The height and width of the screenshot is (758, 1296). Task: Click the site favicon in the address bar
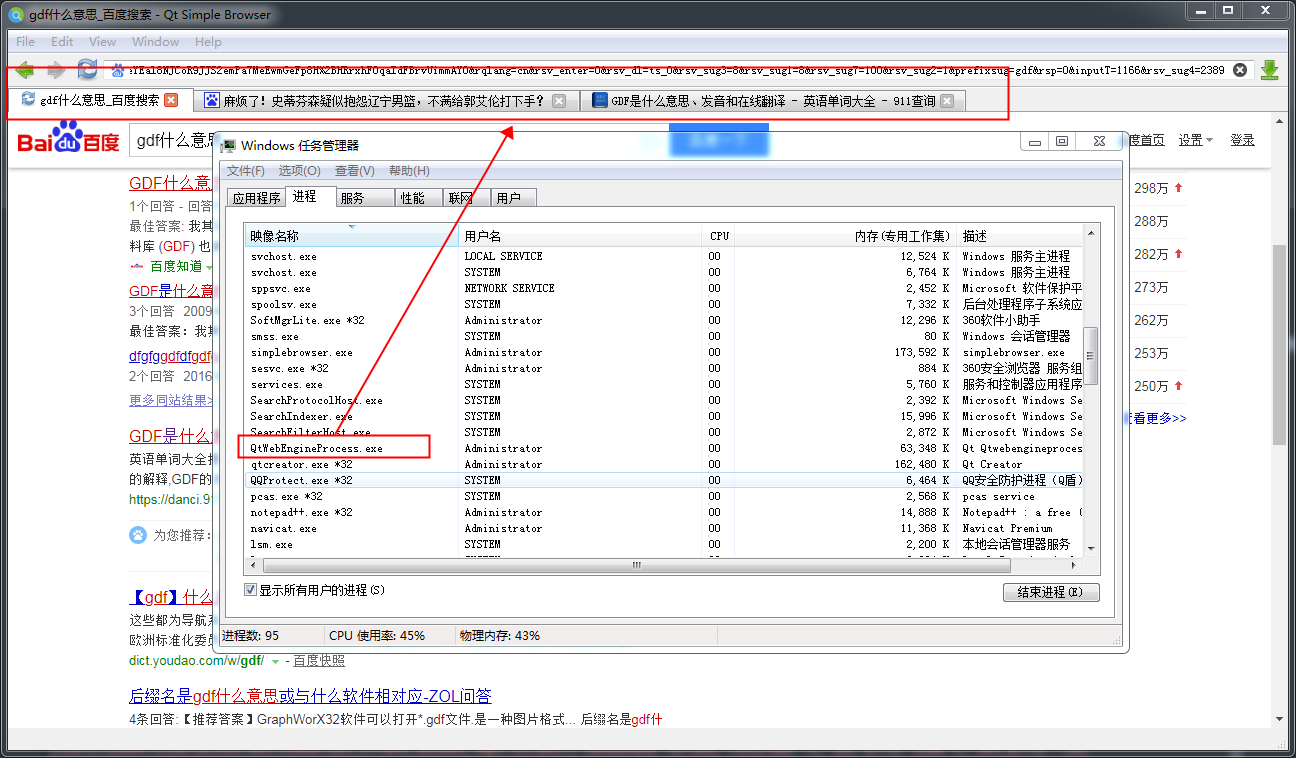click(118, 70)
